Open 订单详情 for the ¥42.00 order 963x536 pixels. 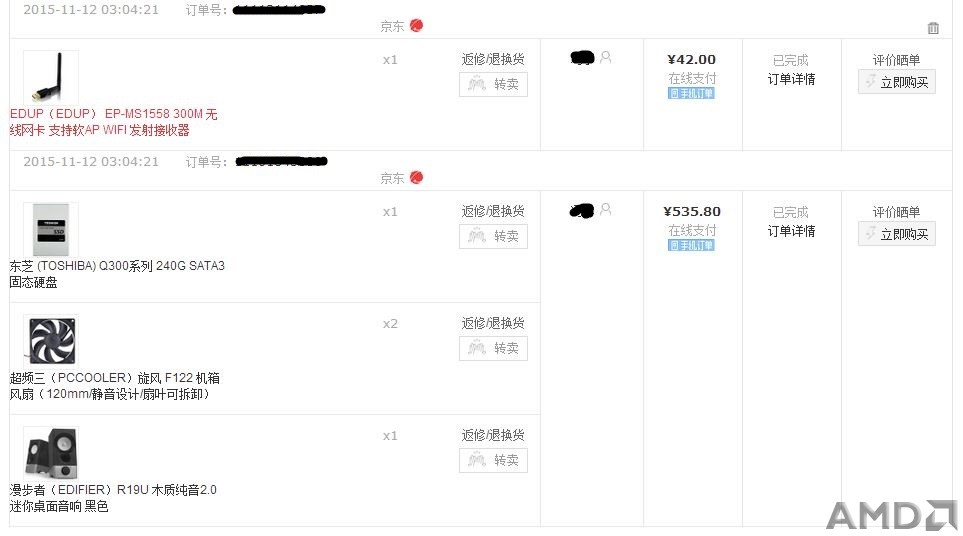pos(791,79)
